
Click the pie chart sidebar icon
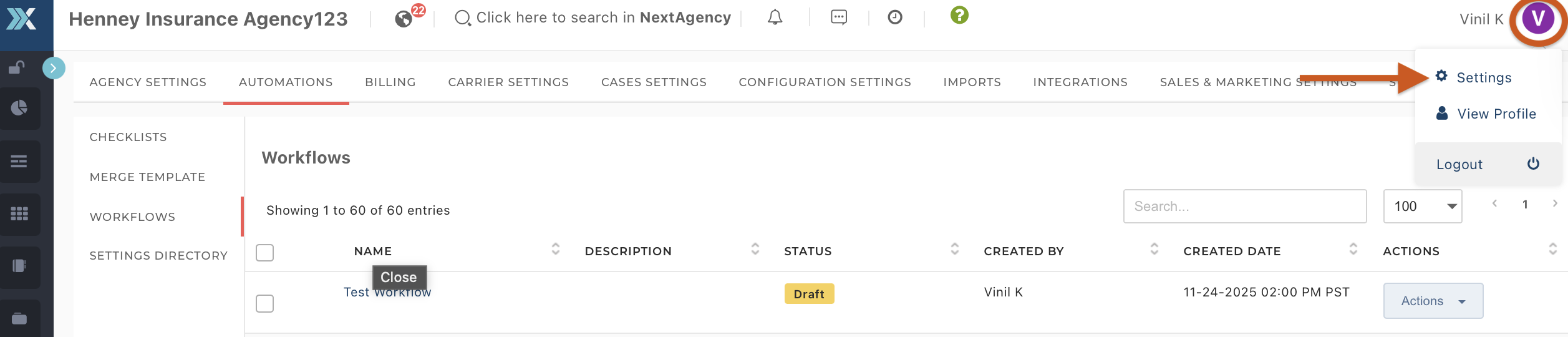pos(19,108)
